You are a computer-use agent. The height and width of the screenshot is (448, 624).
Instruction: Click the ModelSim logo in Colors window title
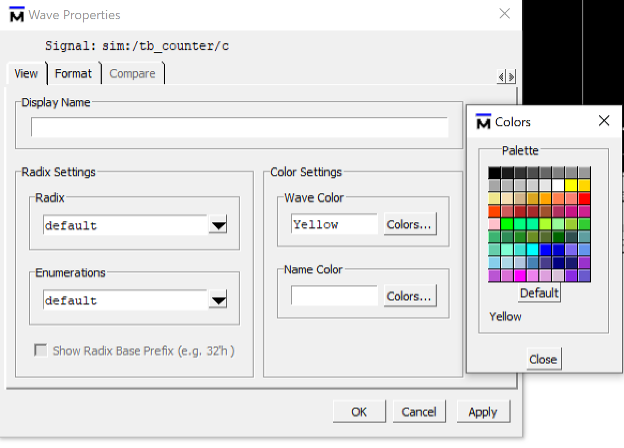483,122
